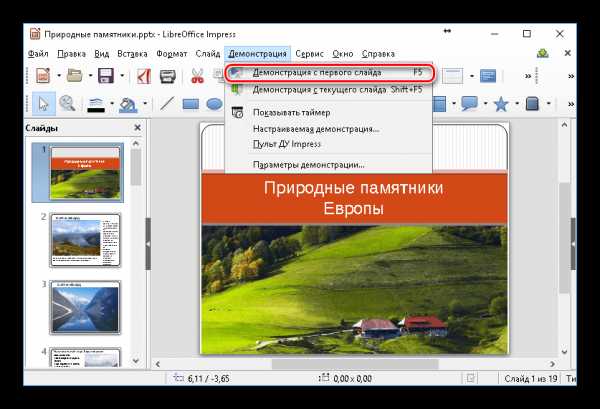Click the Cut scissors icon
The height and width of the screenshot is (409, 600).
pos(197,75)
